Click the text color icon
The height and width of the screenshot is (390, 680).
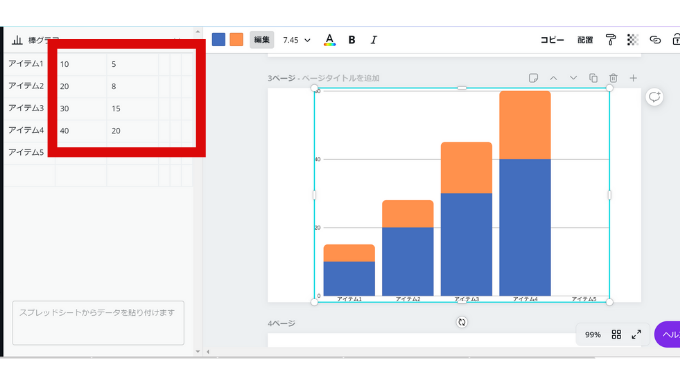330,40
